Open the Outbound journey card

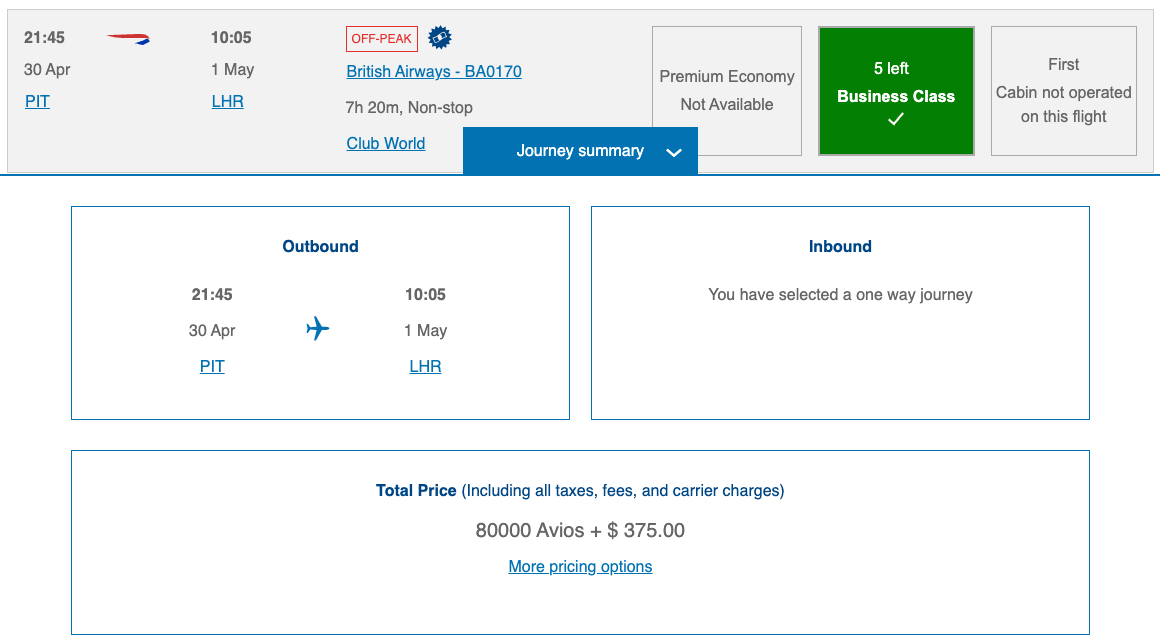tap(320, 312)
